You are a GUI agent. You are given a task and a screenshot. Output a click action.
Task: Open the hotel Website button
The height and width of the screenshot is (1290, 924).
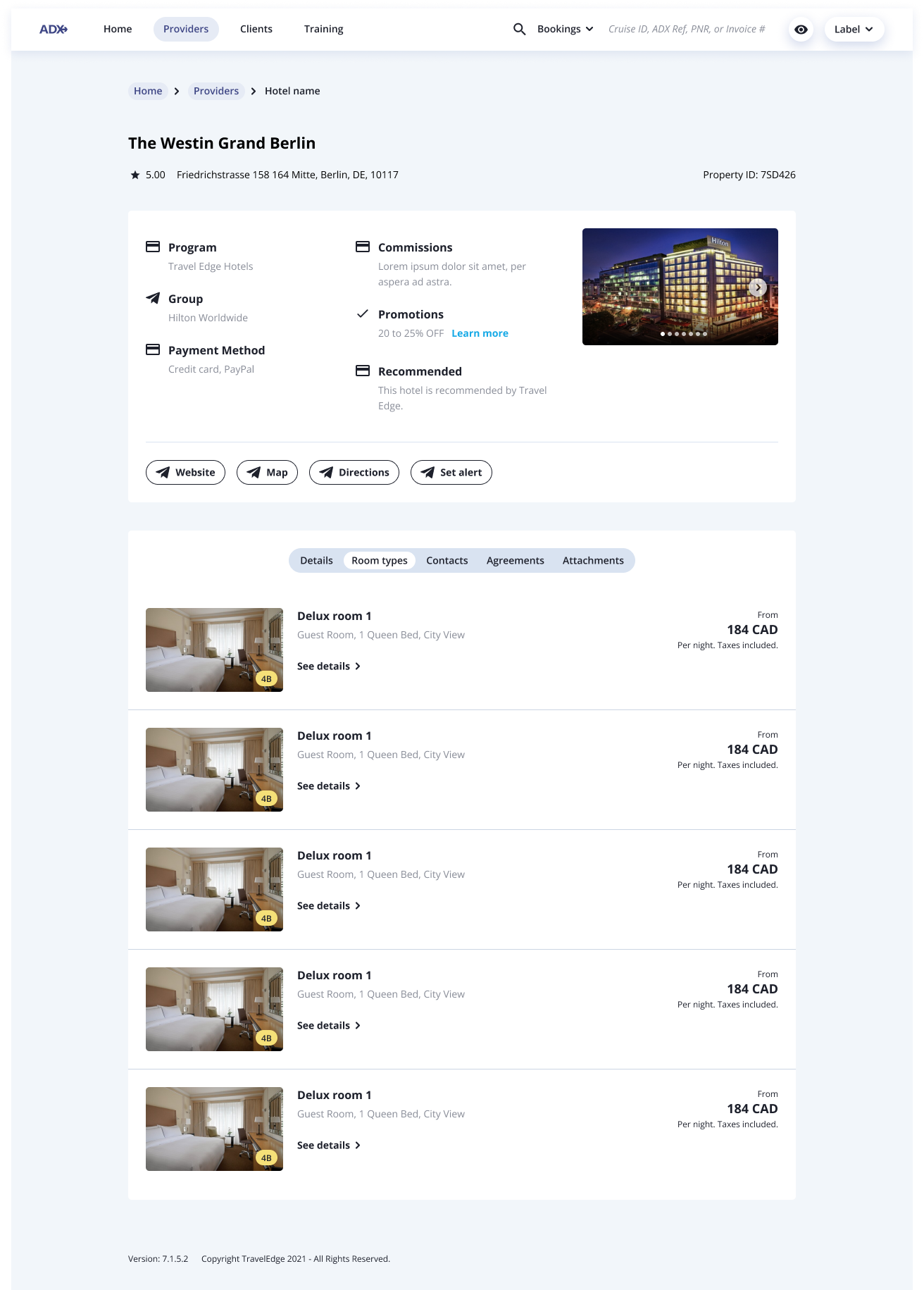click(x=185, y=473)
